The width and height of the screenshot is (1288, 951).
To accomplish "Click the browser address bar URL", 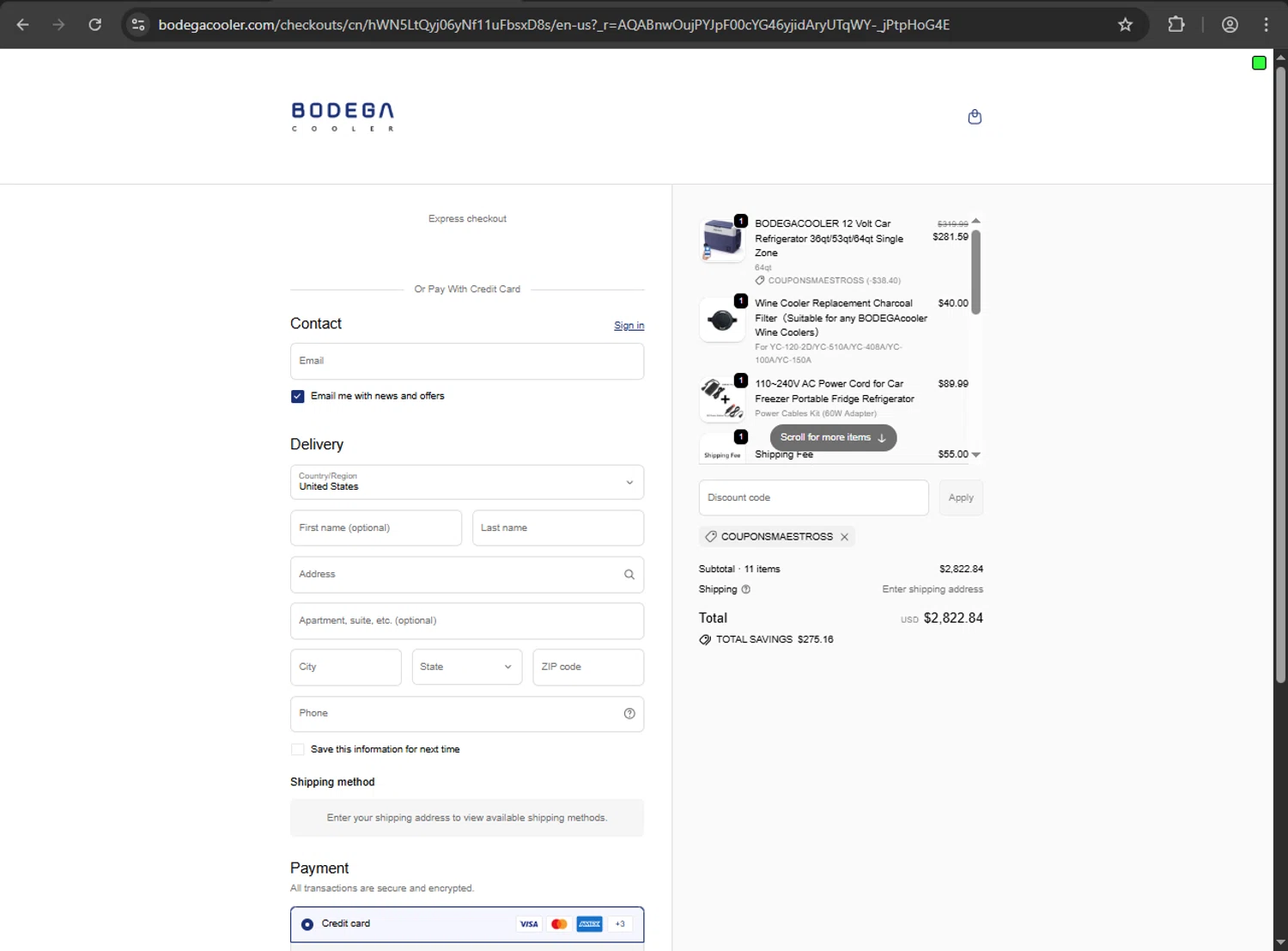I will (x=554, y=25).
